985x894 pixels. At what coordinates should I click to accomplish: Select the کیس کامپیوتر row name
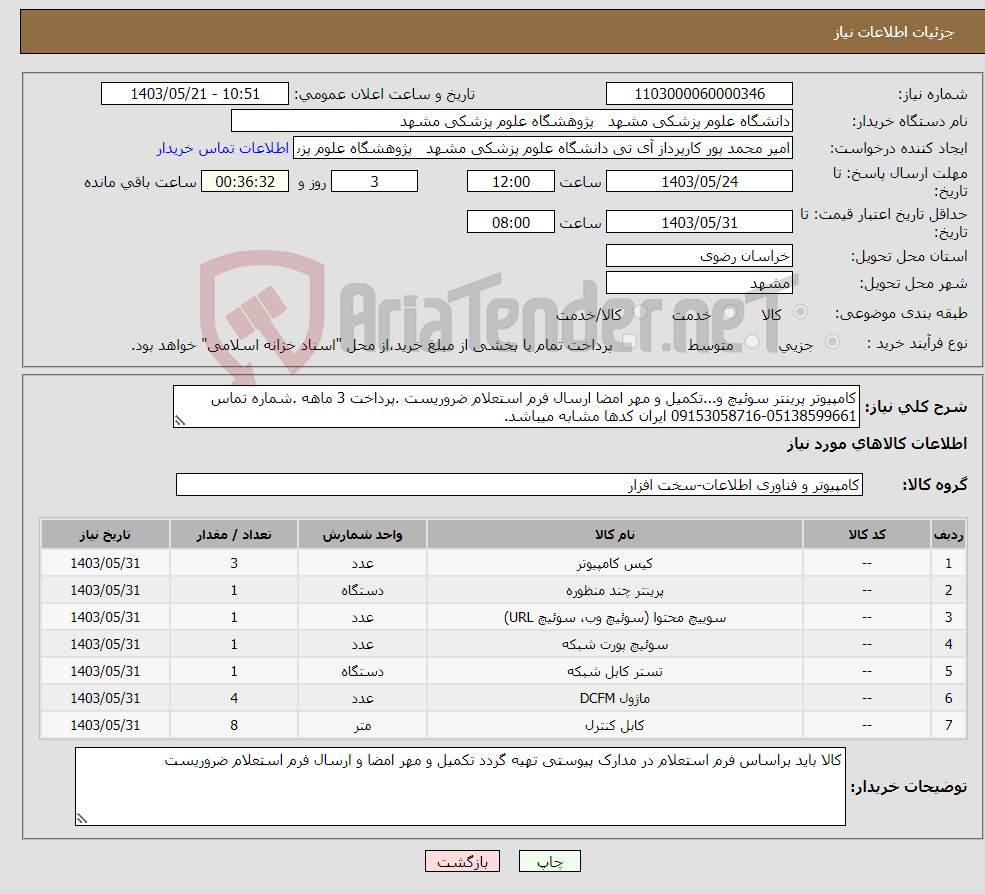click(615, 564)
